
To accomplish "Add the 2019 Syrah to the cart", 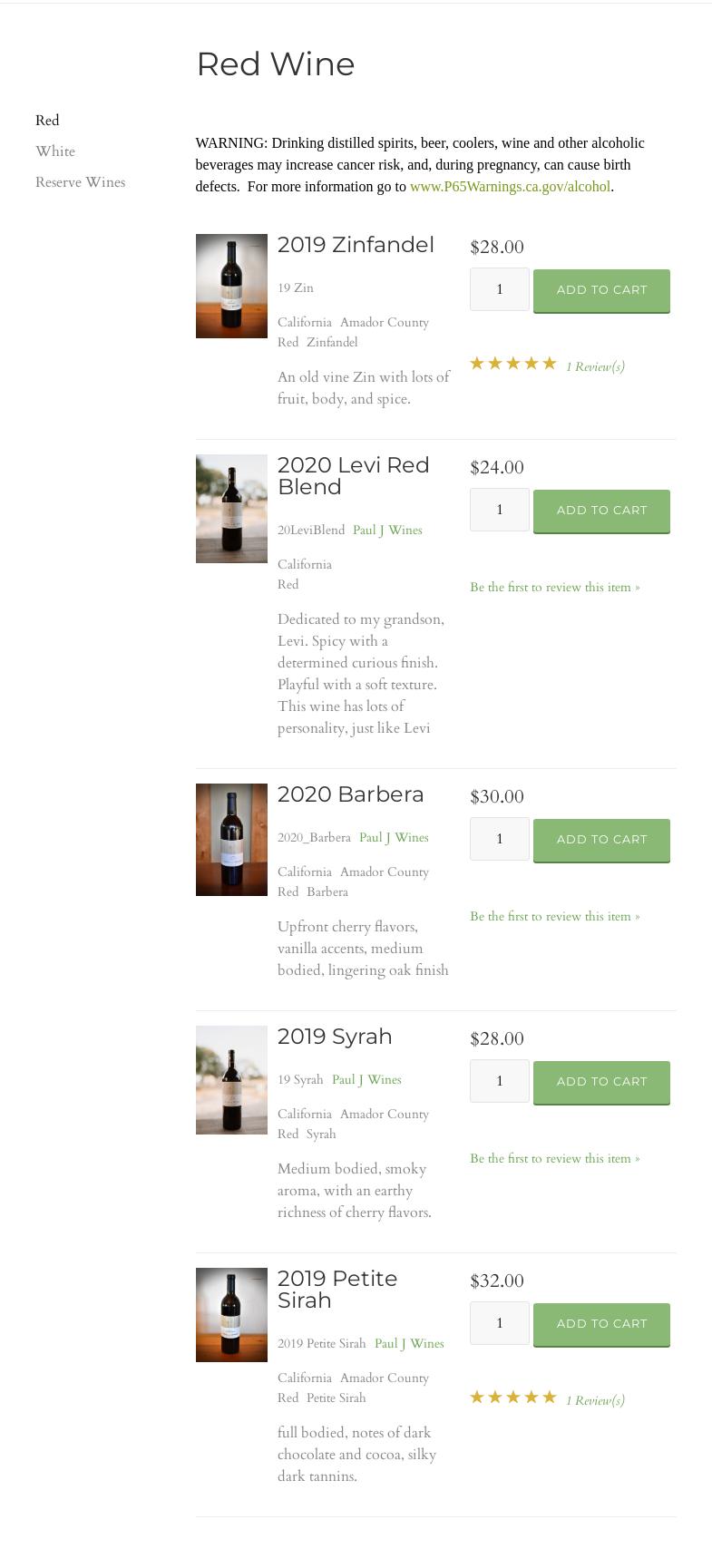I will point(601,1081).
